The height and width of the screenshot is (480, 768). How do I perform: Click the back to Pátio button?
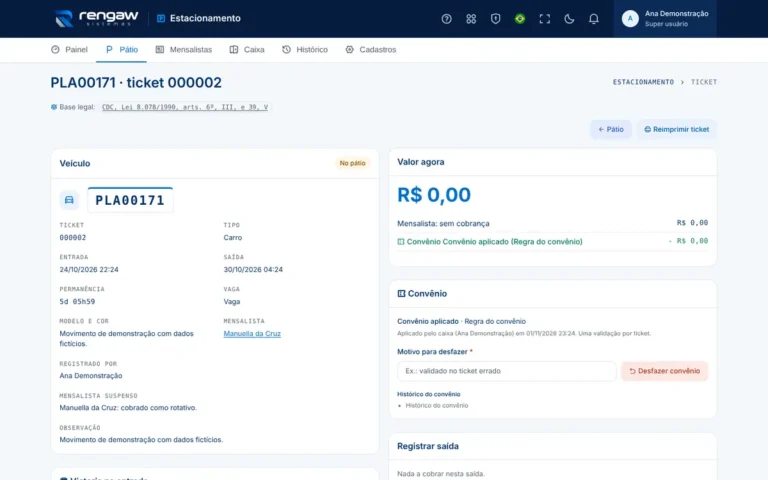610,129
